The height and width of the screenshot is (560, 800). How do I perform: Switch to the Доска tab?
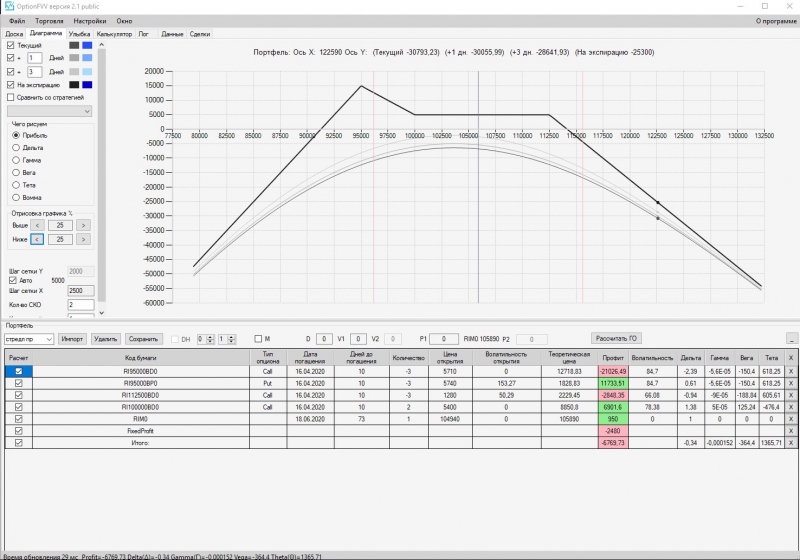coord(14,34)
